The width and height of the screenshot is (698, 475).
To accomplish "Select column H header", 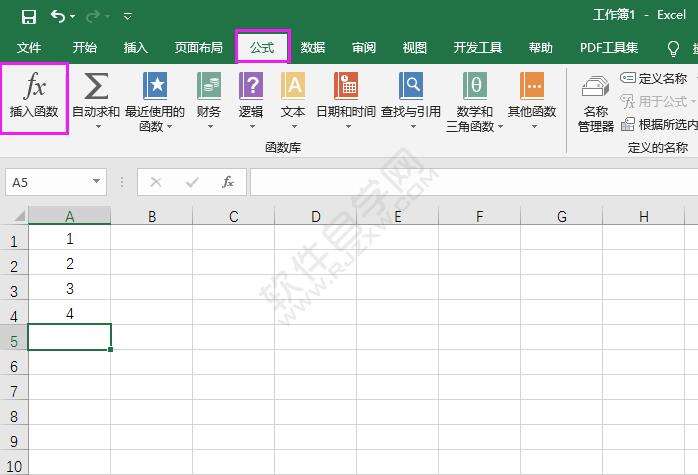I will tap(643, 216).
